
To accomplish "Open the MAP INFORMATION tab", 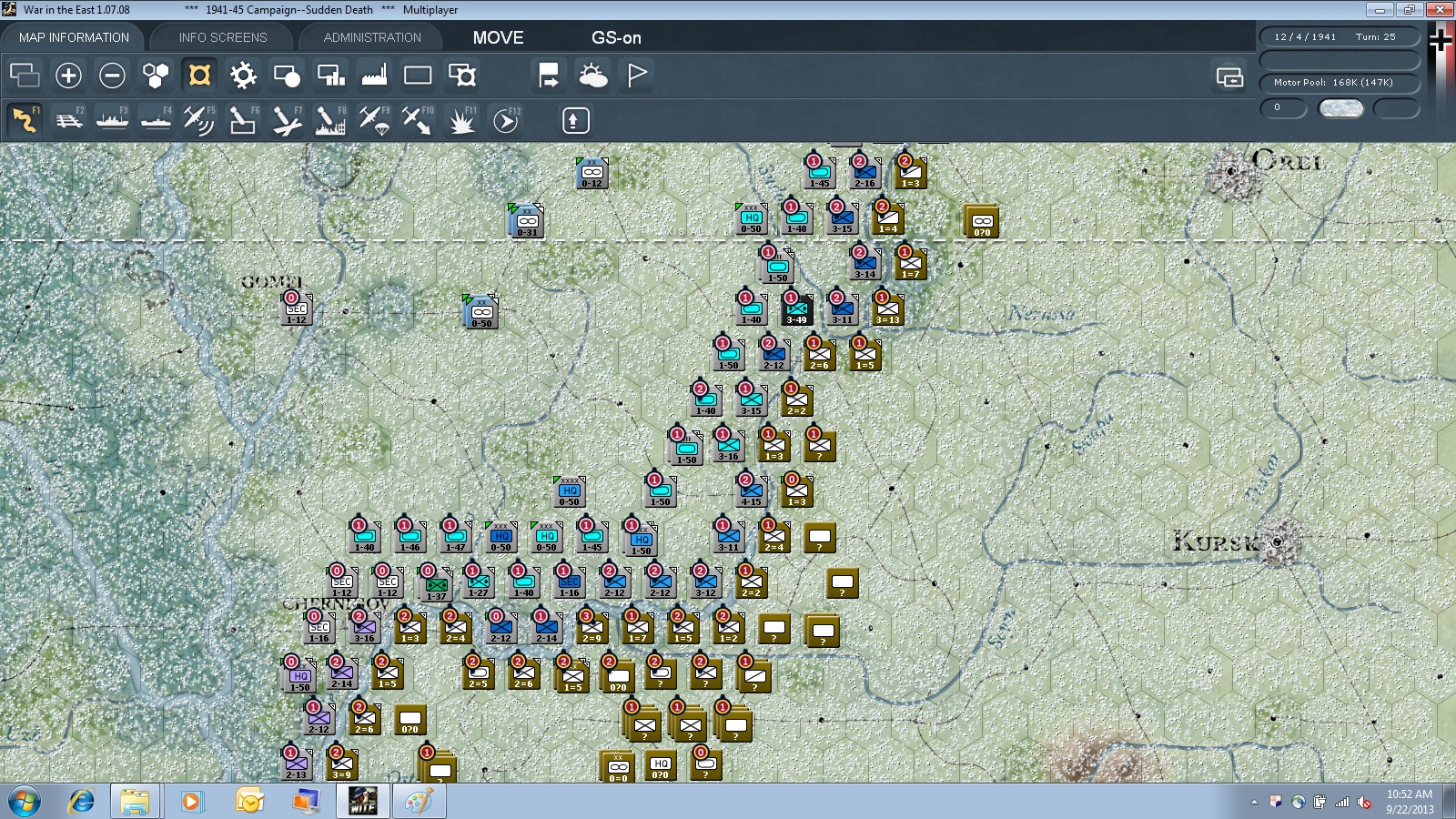I will click(x=74, y=37).
